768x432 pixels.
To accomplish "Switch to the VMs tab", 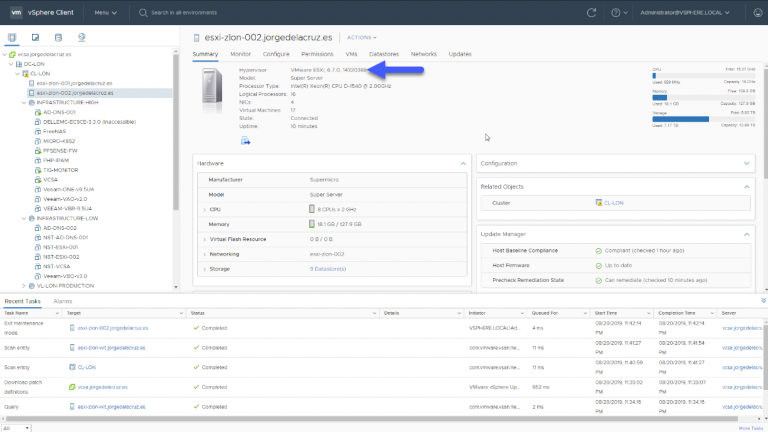I will 351,54.
